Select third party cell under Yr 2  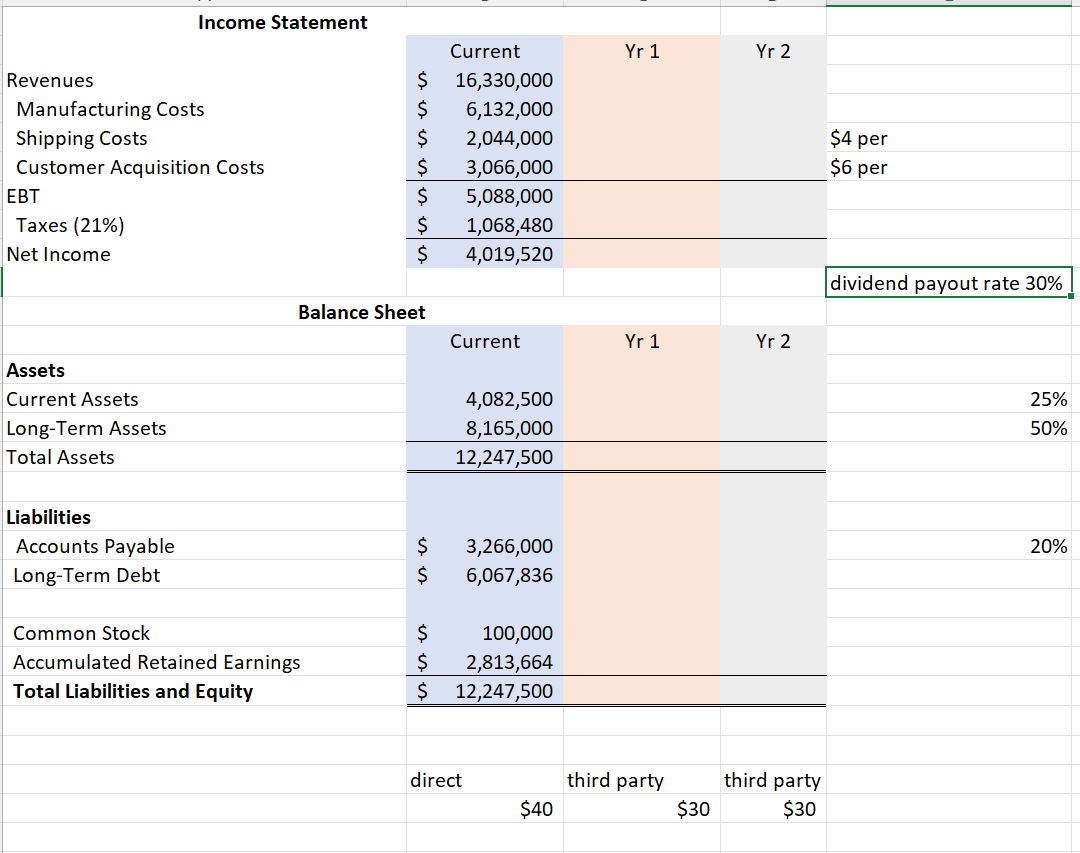pos(773,779)
